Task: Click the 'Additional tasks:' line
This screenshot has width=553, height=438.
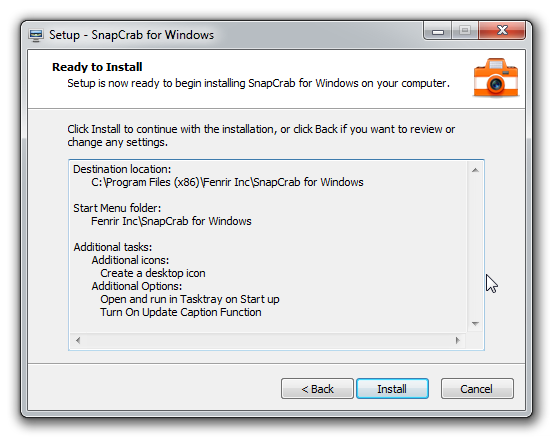Action: pos(113,247)
